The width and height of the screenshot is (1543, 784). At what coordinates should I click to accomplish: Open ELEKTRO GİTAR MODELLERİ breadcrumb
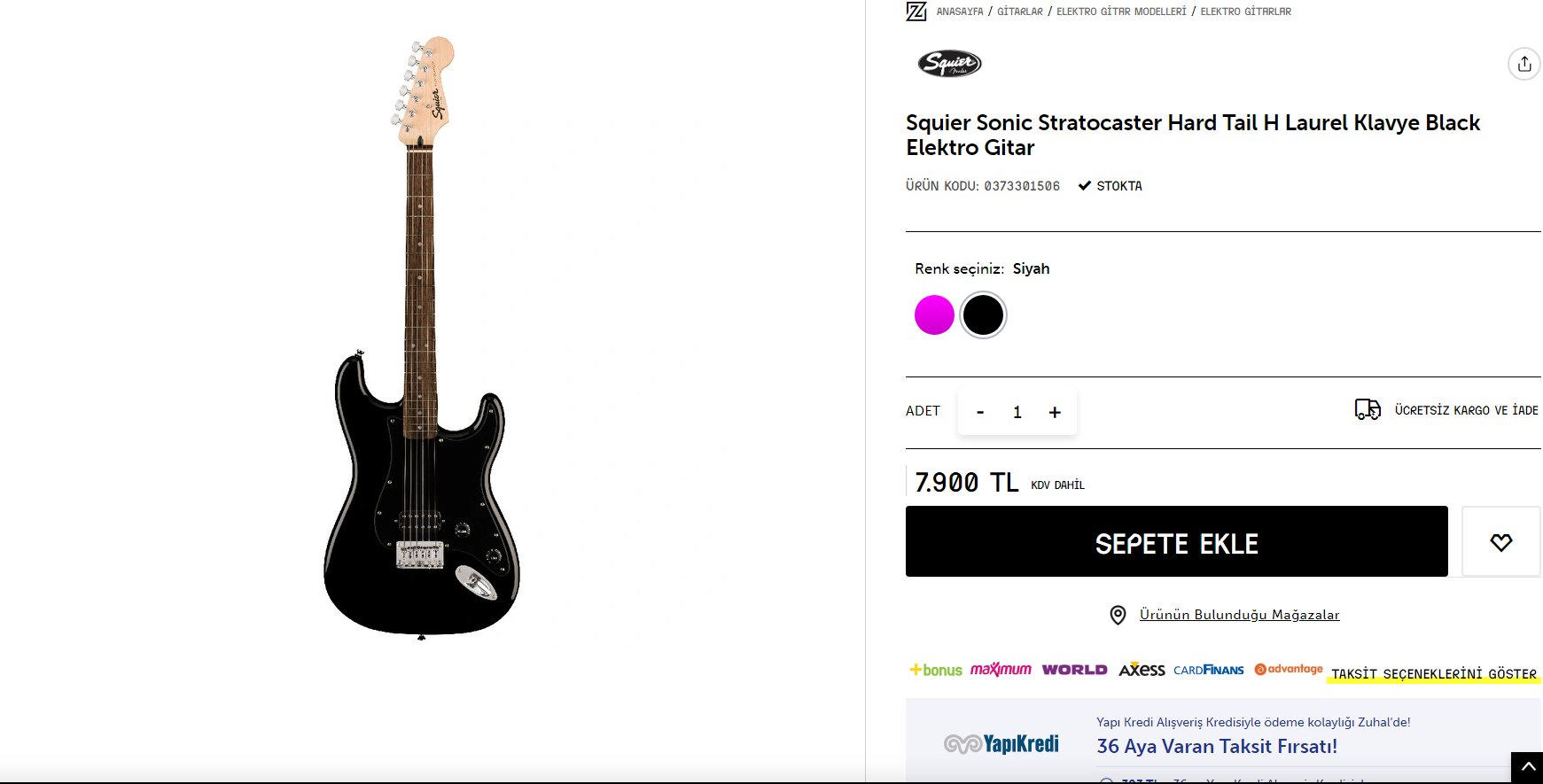(1121, 12)
